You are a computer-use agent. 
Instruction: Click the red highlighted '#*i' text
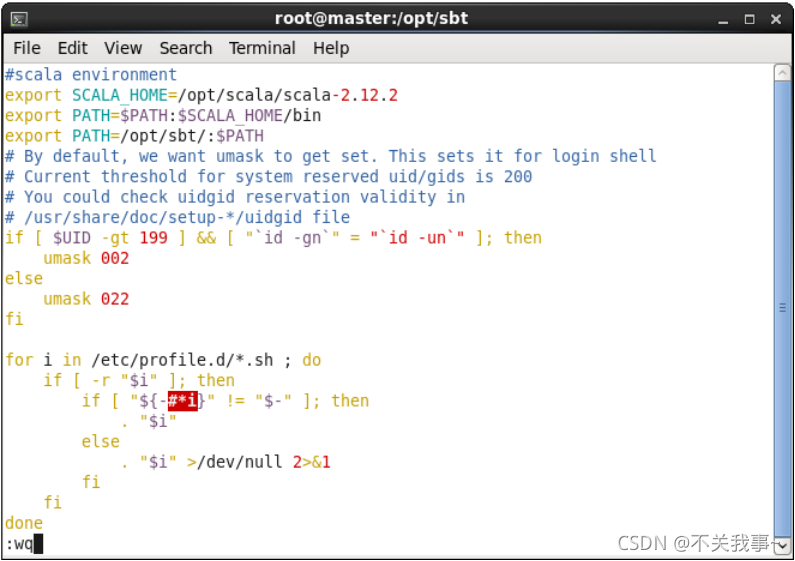[x=183, y=401]
